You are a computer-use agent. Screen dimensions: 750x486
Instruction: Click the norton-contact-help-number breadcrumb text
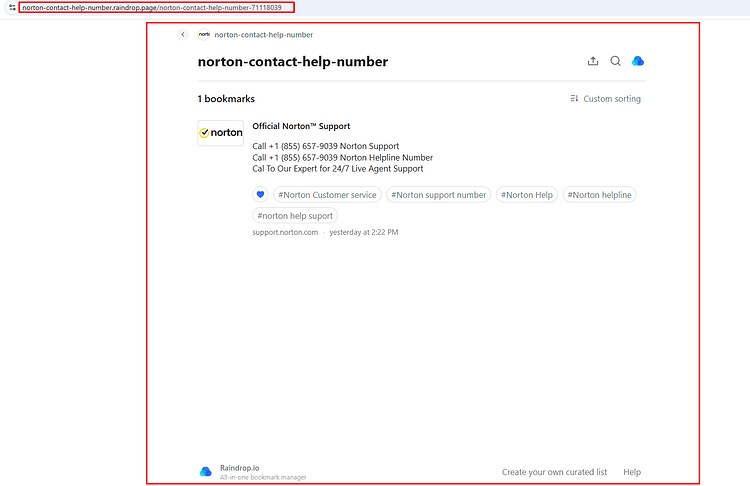[x=264, y=35]
